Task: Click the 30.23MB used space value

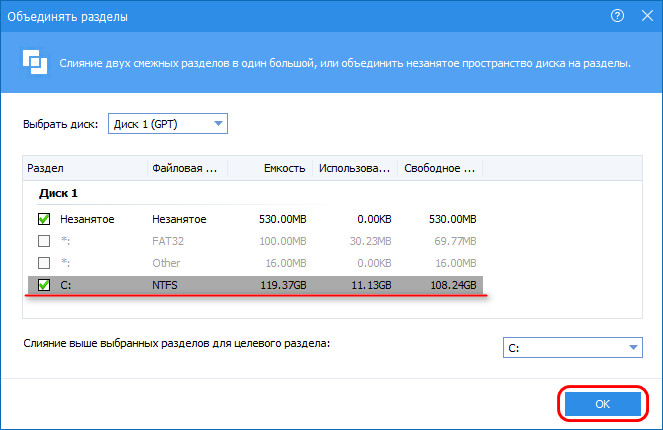Action: click(x=370, y=241)
